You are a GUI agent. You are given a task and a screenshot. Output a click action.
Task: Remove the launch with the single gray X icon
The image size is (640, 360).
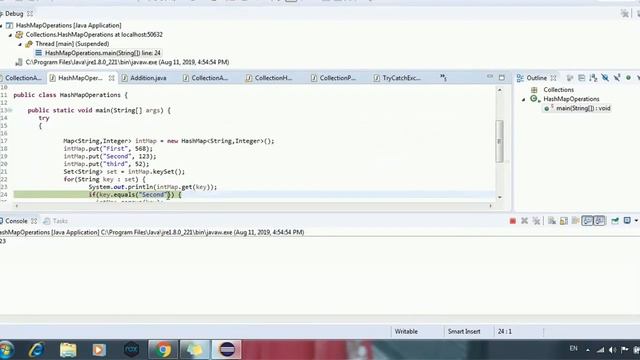click(x=524, y=221)
